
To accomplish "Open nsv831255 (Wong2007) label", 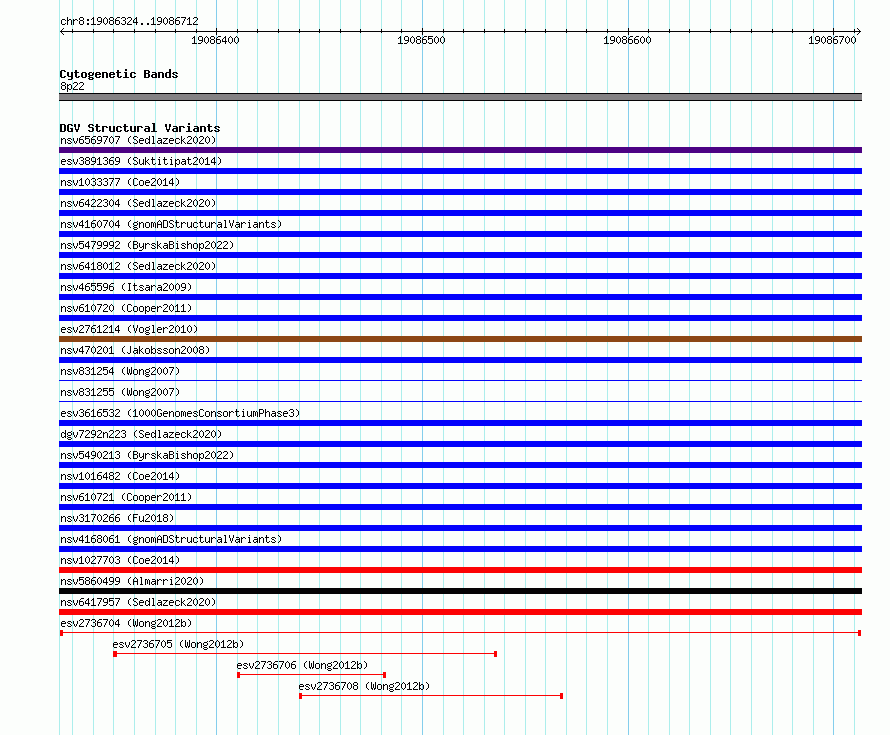I will click(x=120, y=392).
